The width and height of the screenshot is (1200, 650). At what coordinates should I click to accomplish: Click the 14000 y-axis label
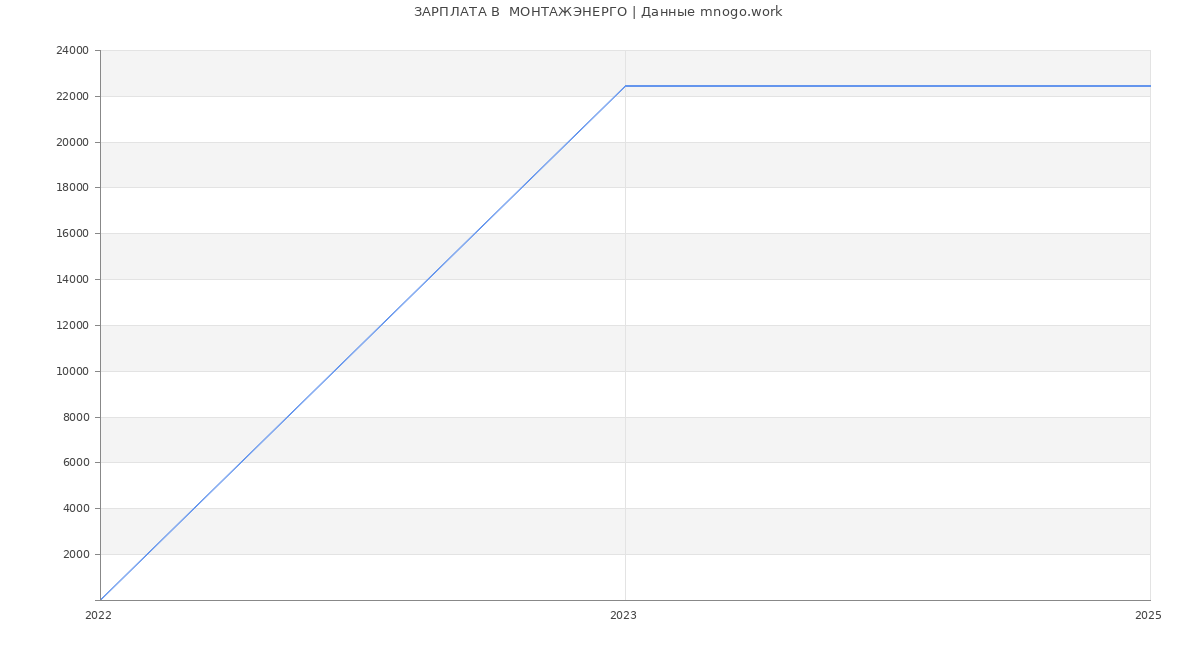point(72,280)
